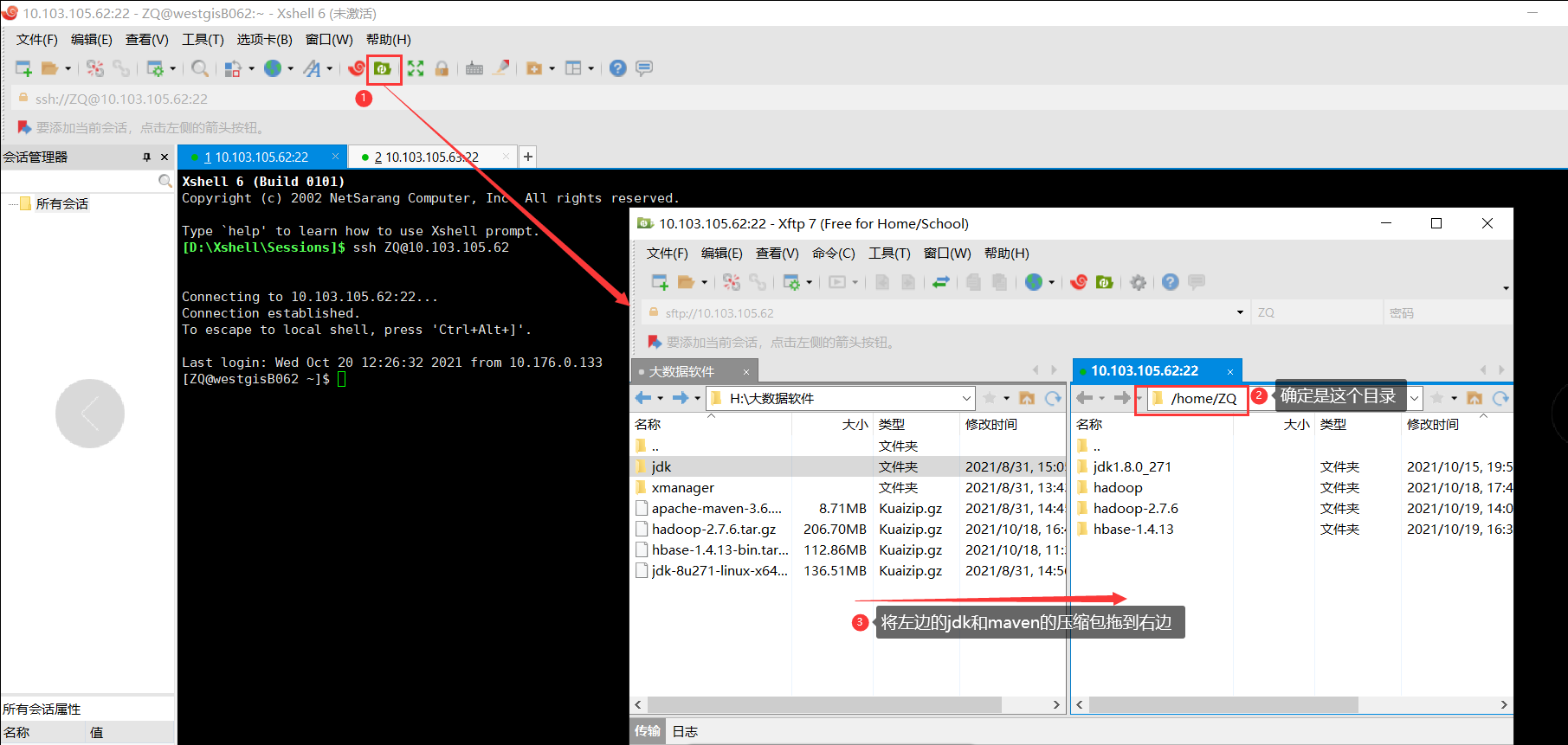Click the Reconnect chain icon in Xshell toolbar

(x=121, y=68)
